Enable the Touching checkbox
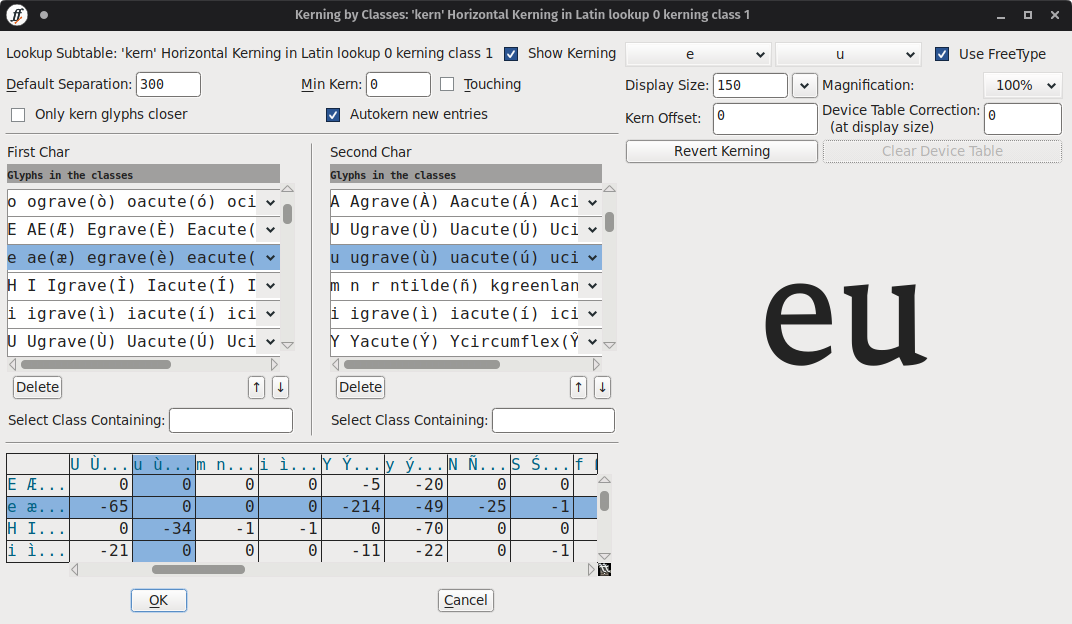 [x=447, y=84]
